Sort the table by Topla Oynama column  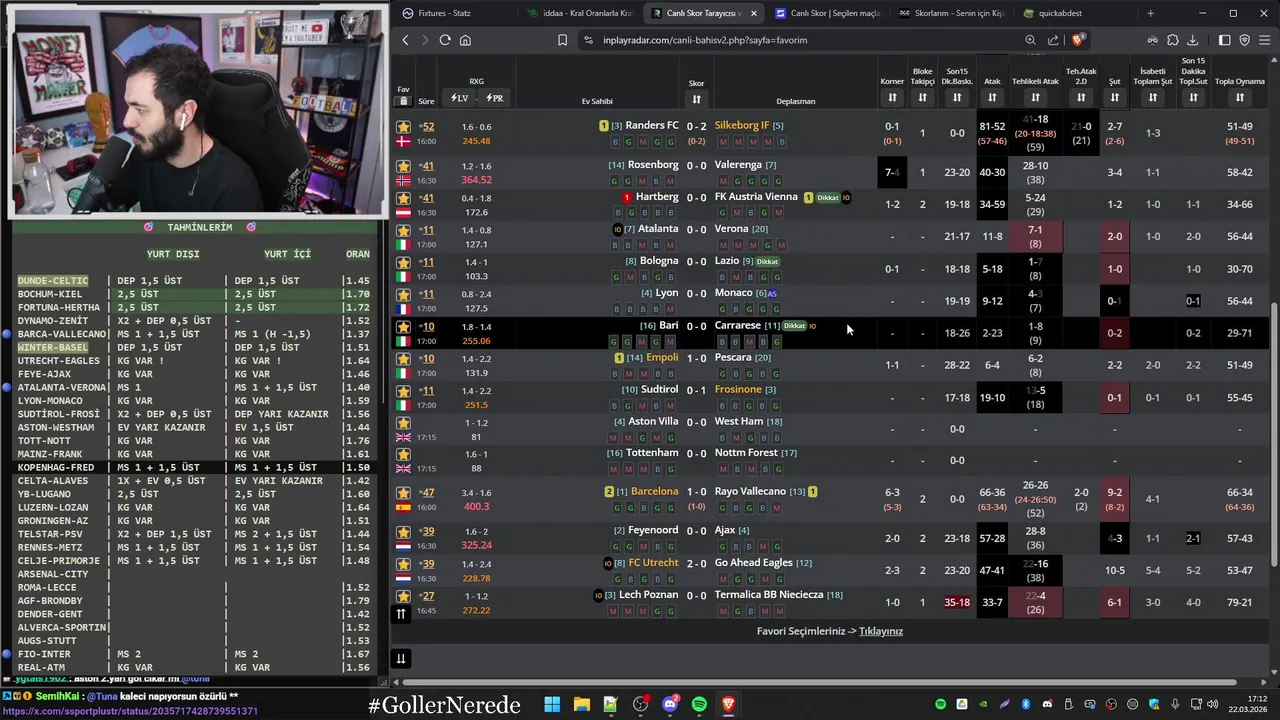click(x=1239, y=97)
